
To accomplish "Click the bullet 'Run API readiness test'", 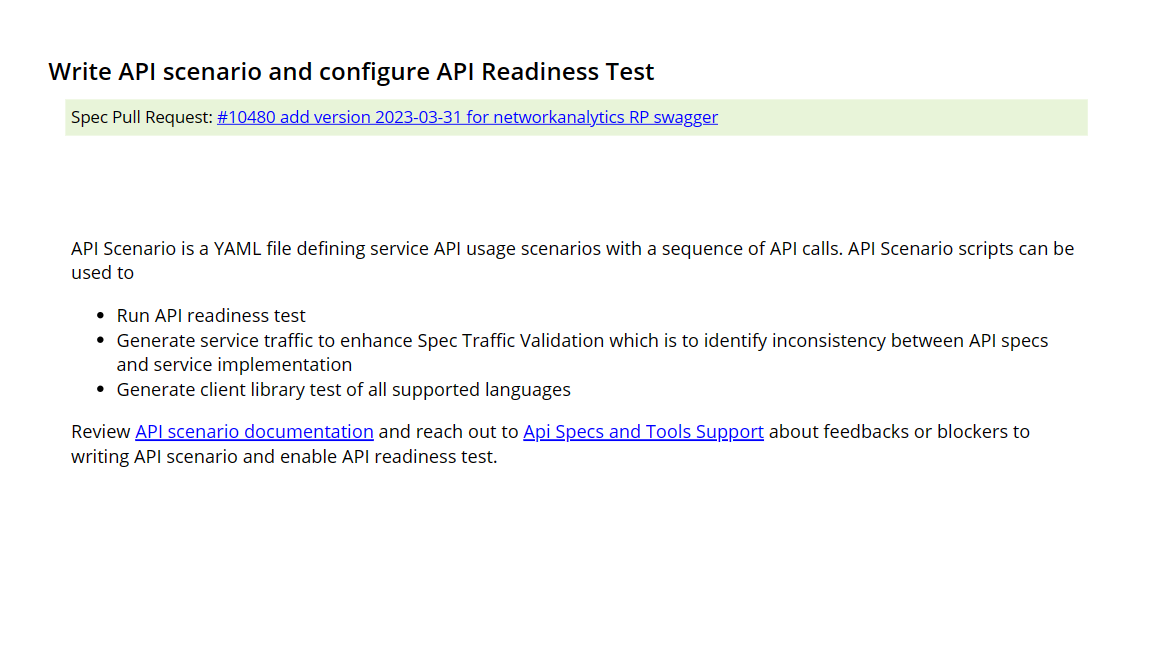I will pos(211,316).
